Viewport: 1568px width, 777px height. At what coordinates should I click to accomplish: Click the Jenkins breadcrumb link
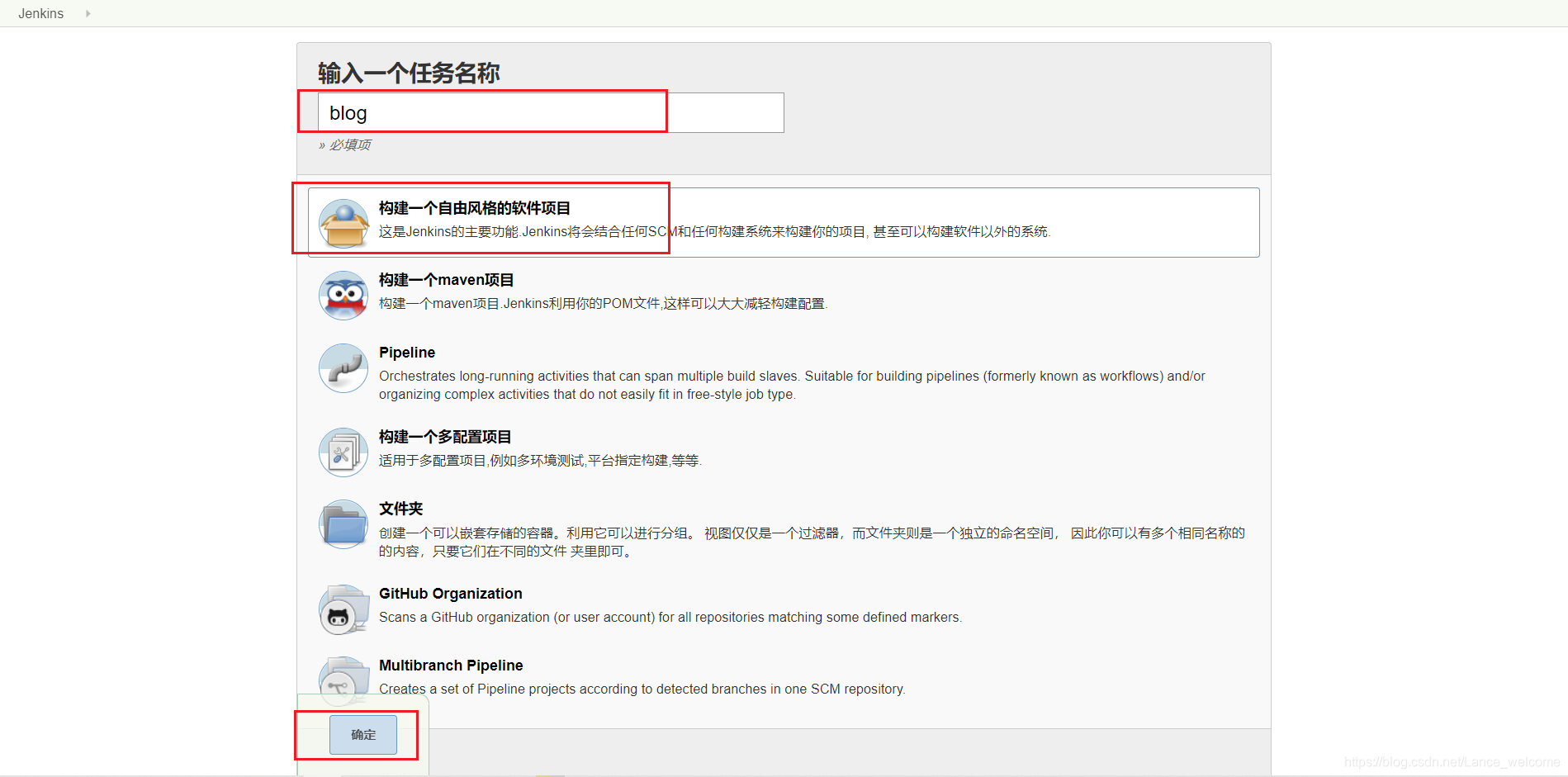click(40, 13)
